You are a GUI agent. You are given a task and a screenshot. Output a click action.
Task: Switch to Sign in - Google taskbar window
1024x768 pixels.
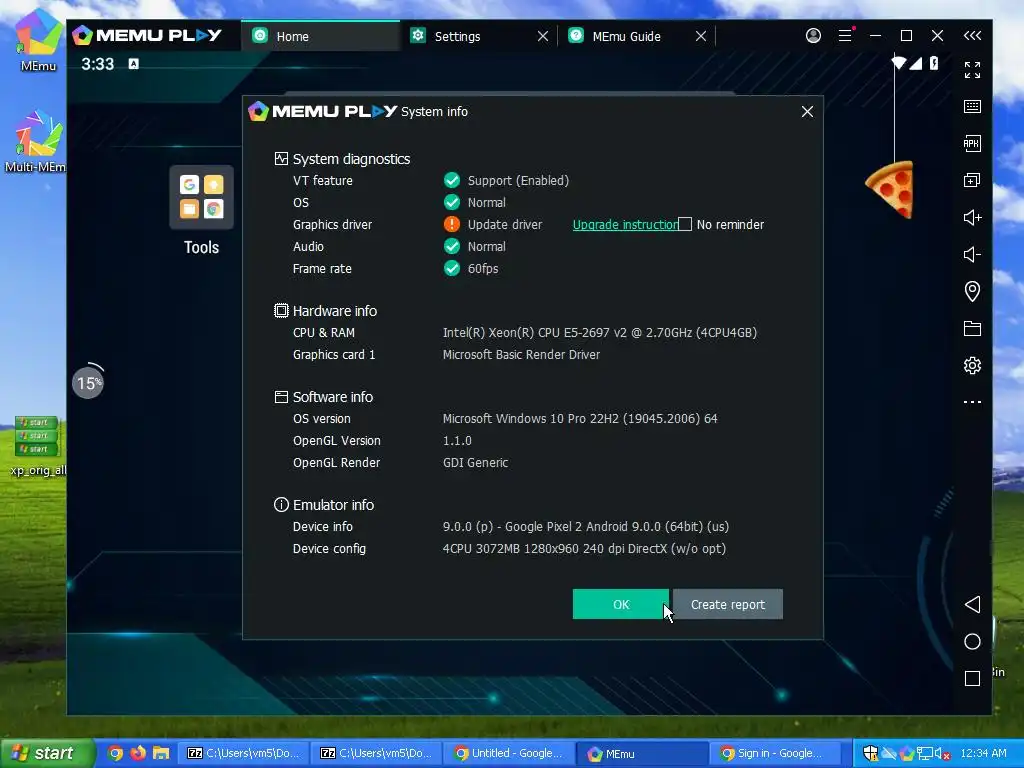pyautogui.click(x=775, y=753)
